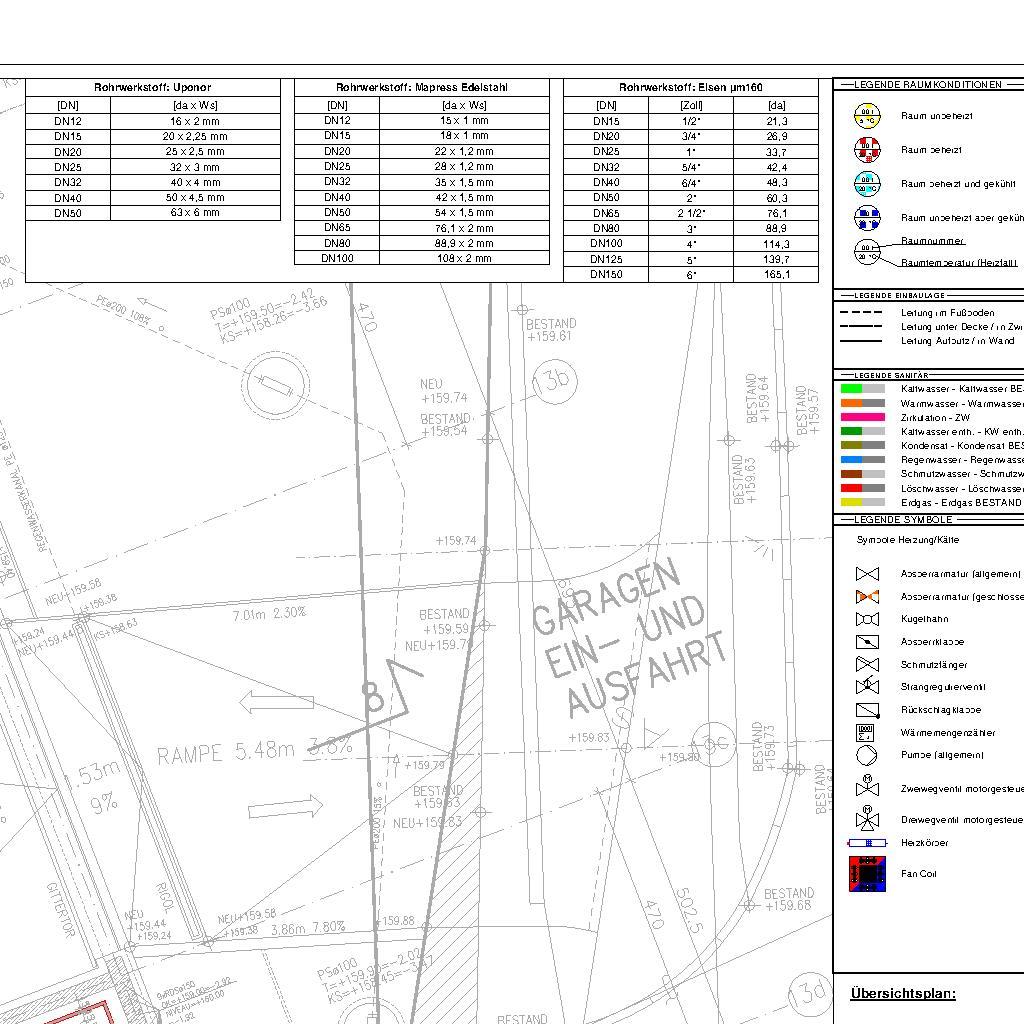Click the Schmutzfänger strainer symbol
The width and height of the screenshot is (1024, 1024).
(x=866, y=665)
